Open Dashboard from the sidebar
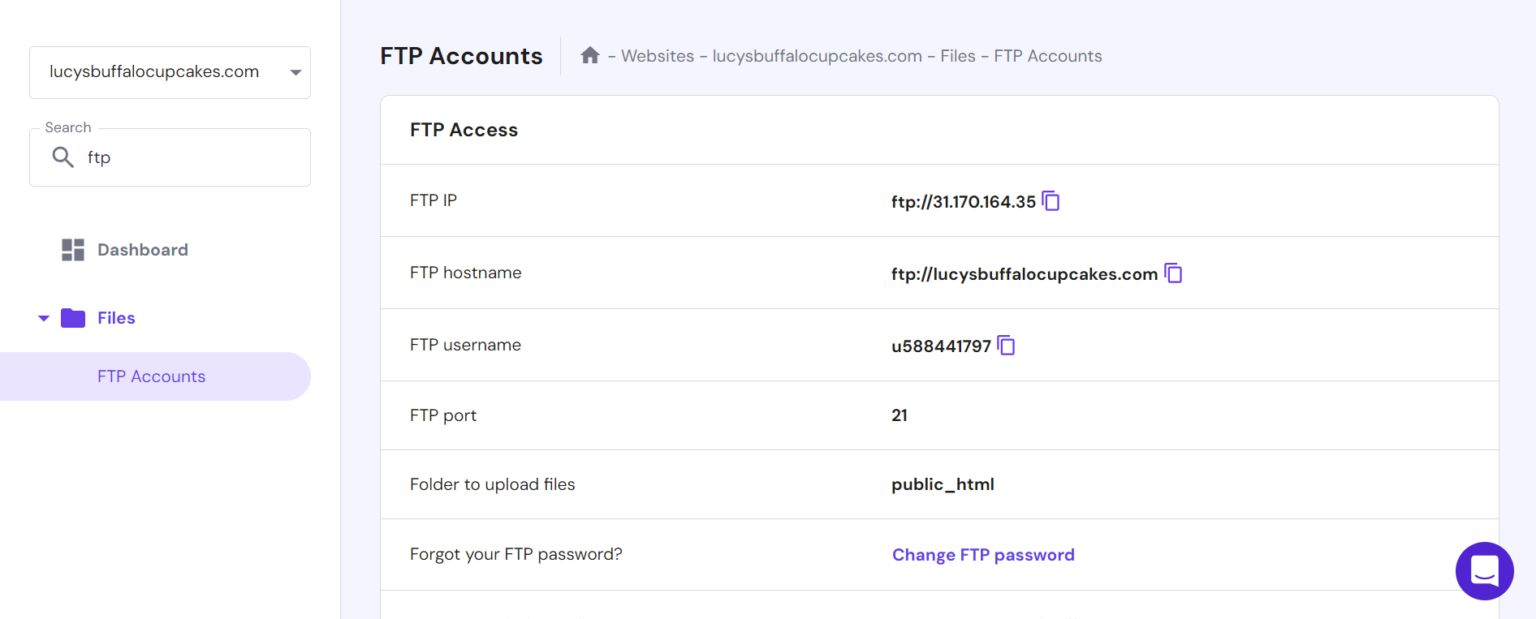This screenshot has height=619, width=1536. (141, 249)
